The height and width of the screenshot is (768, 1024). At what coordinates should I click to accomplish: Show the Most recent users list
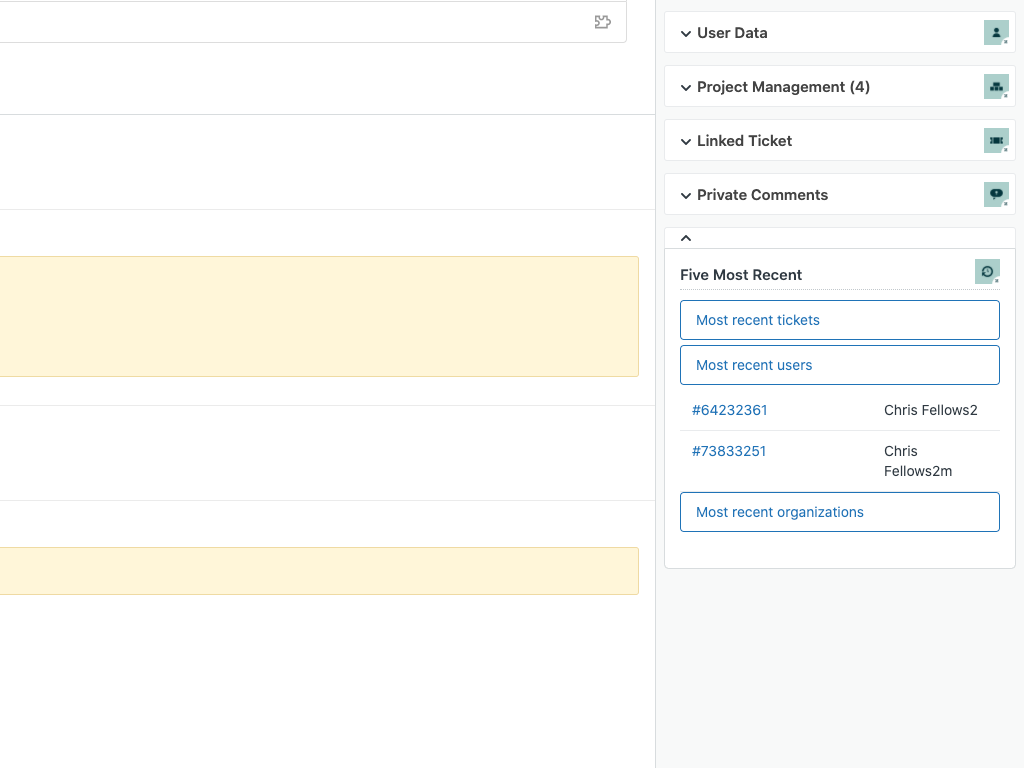839,365
